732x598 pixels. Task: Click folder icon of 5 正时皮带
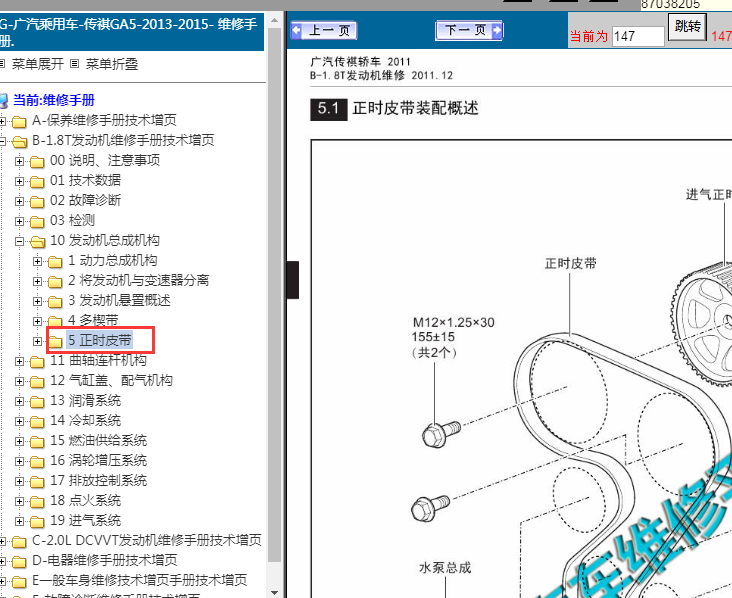[55, 342]
